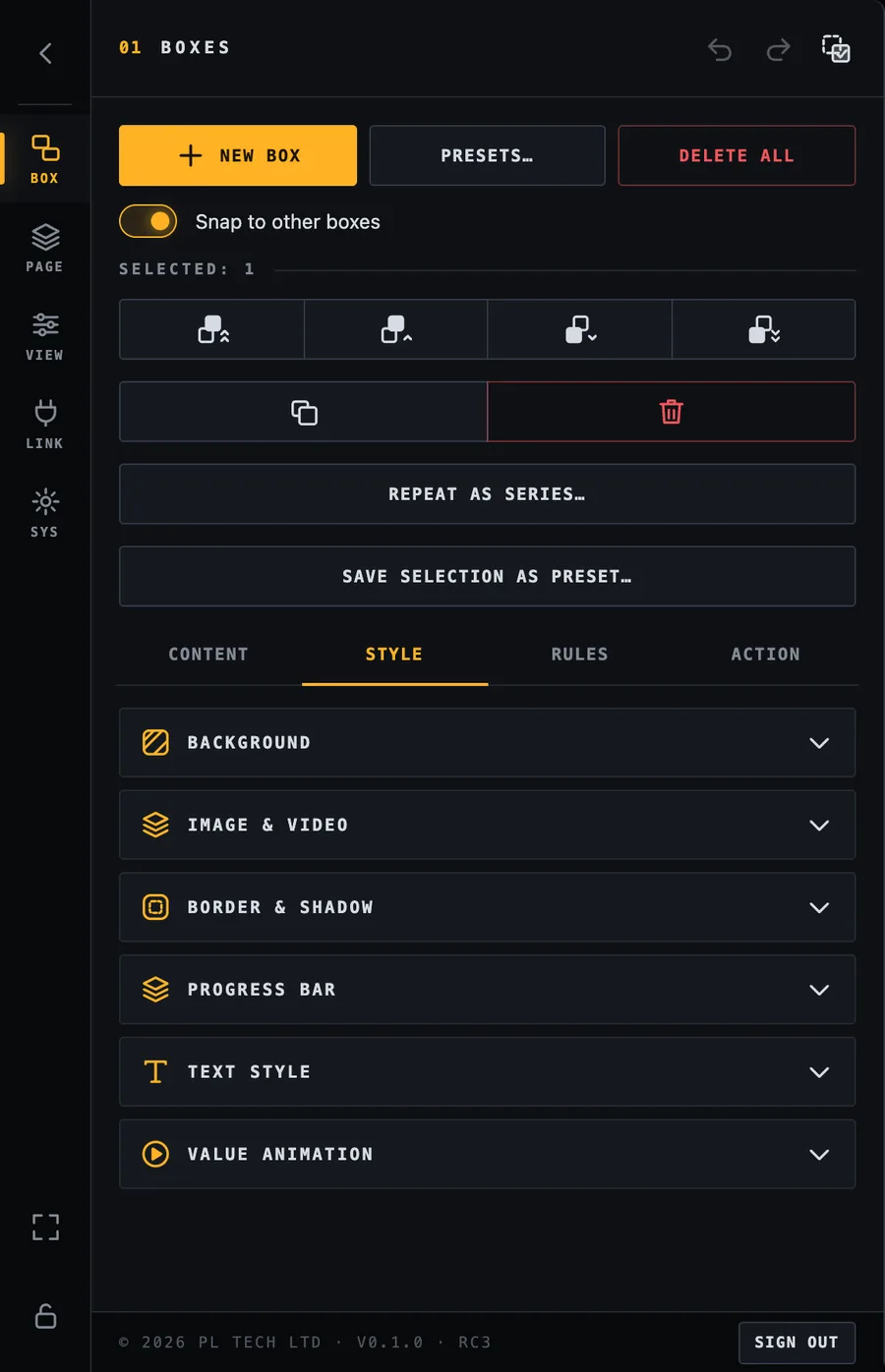This screenshot has width=885, height=1372.
Task: Sign out of the app
Action: [x=796, y=1343]
